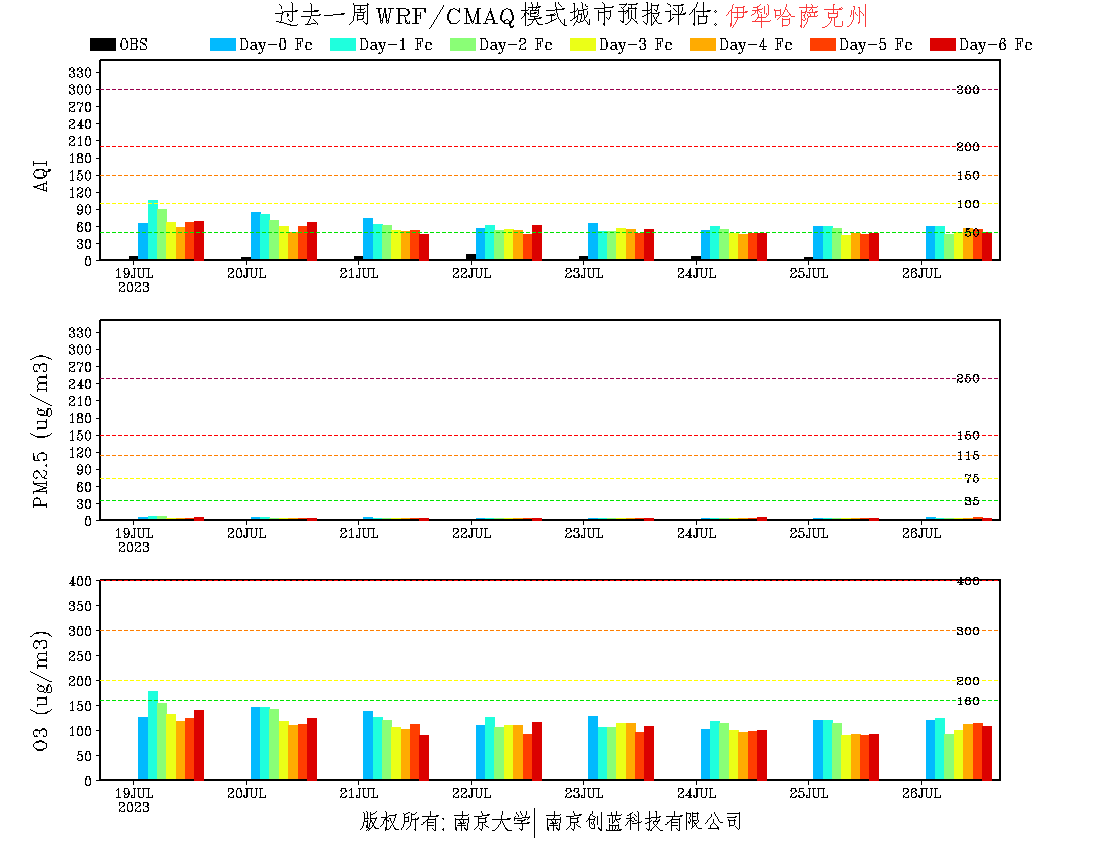Click the red city name 伊犁哈萨克州 in title
The image size is (1100, 850).
[796, 16]
